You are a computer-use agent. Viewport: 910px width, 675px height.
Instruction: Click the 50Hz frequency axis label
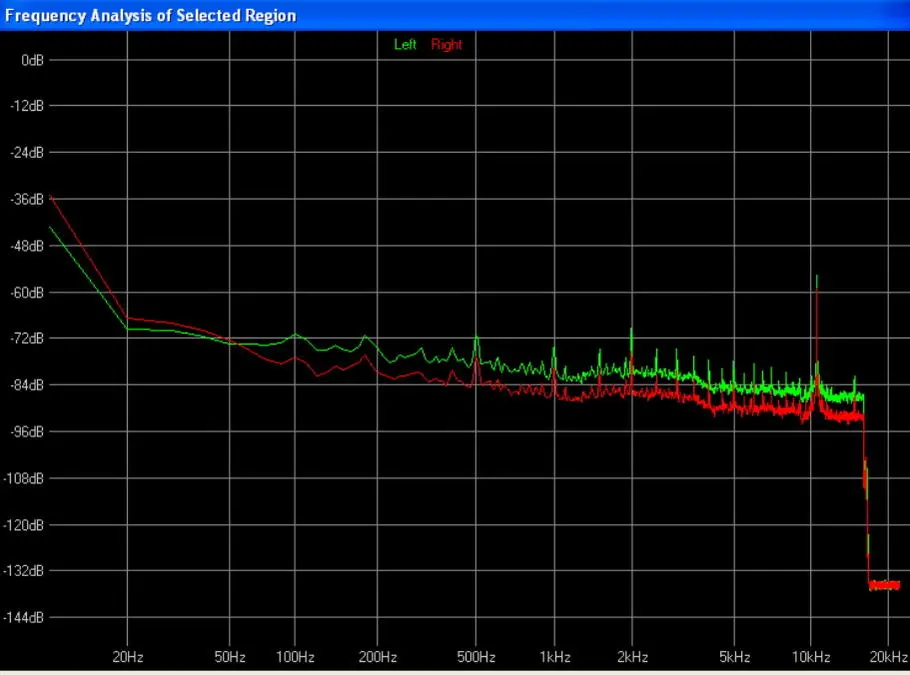[x=230, y=657]
